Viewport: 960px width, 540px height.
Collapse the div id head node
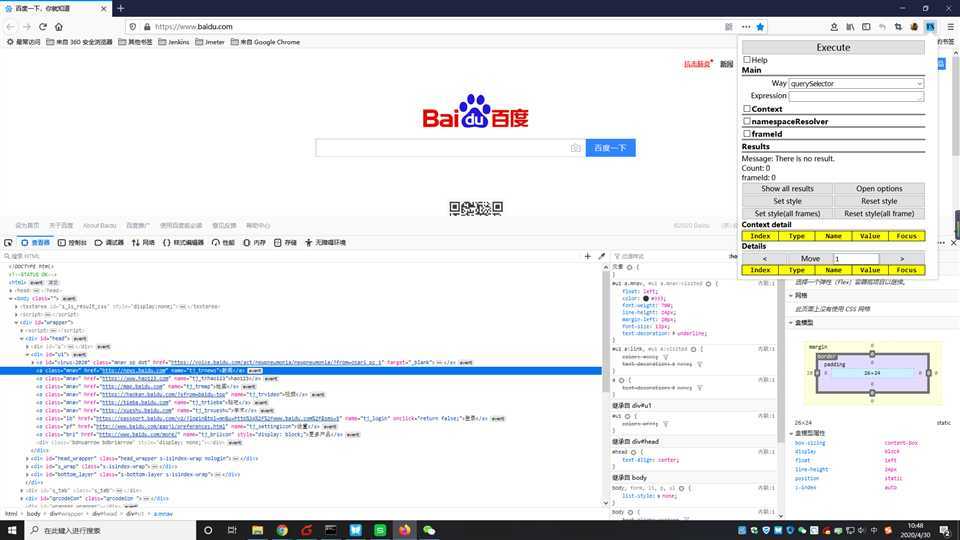22,339
